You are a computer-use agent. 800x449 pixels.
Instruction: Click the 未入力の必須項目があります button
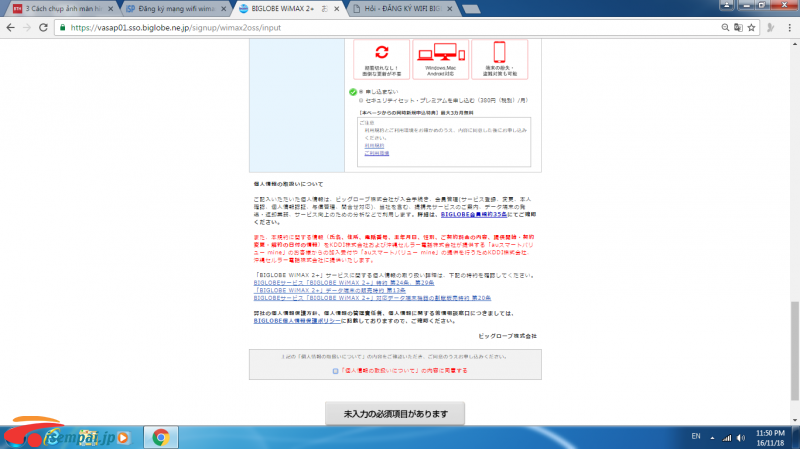(395, 414)
